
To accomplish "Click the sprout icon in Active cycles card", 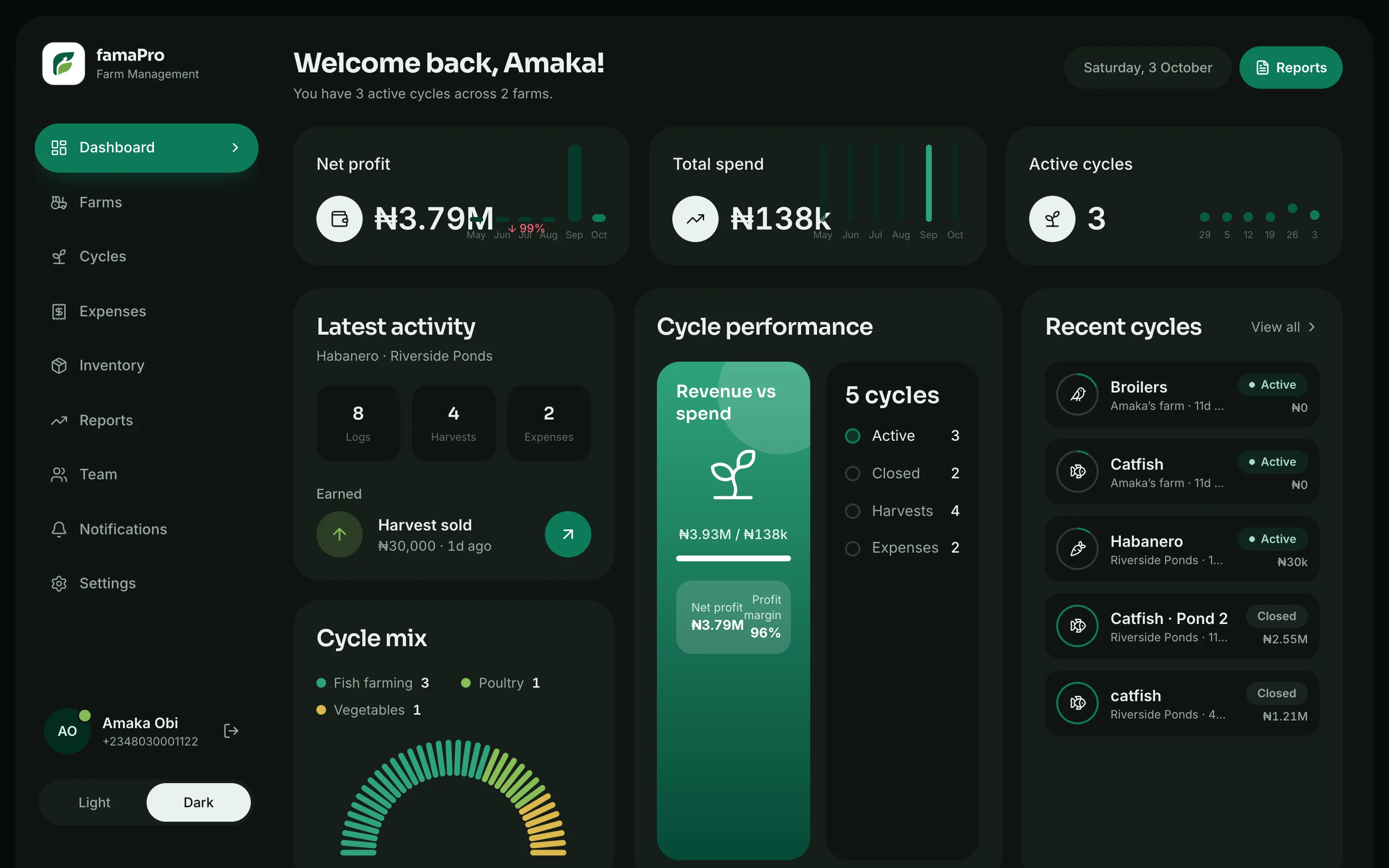I will point(1052,219).
